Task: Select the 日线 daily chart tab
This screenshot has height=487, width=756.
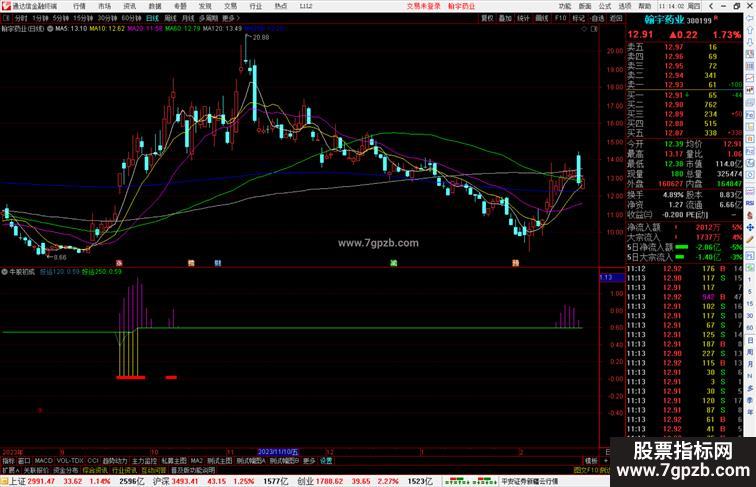Action: tap(152, 18)
